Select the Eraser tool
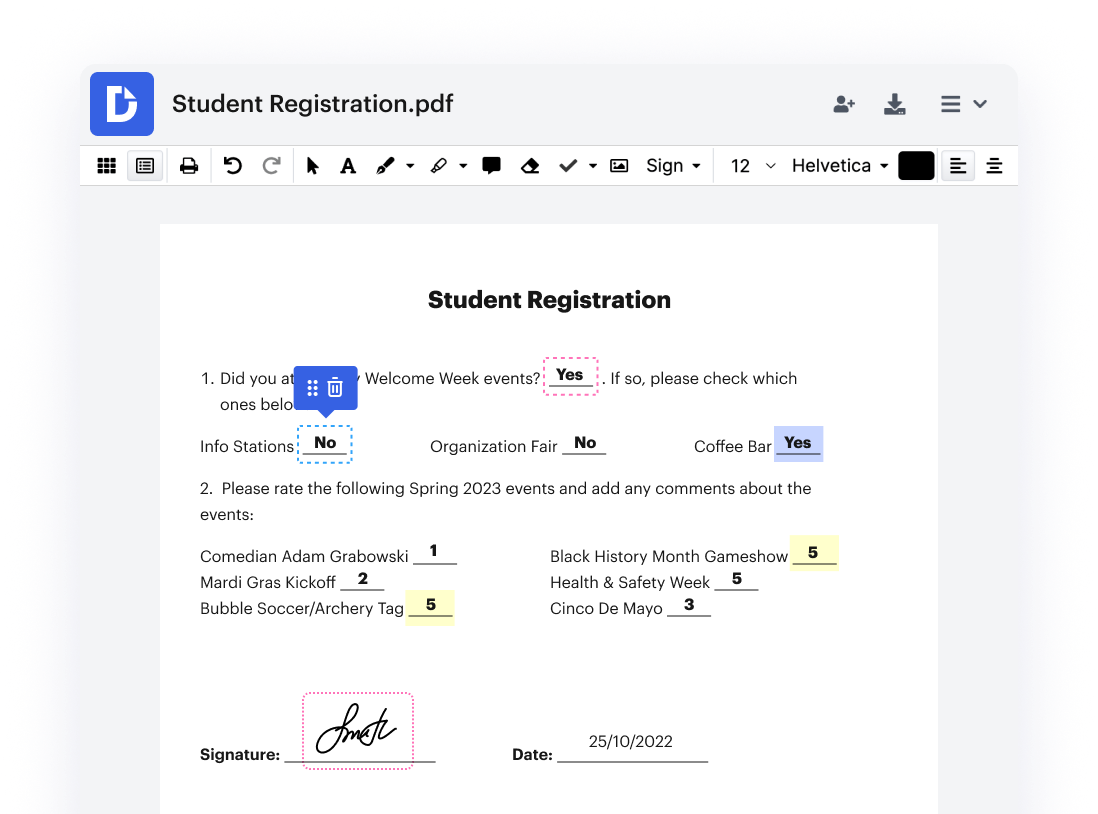 click(530, 166)
